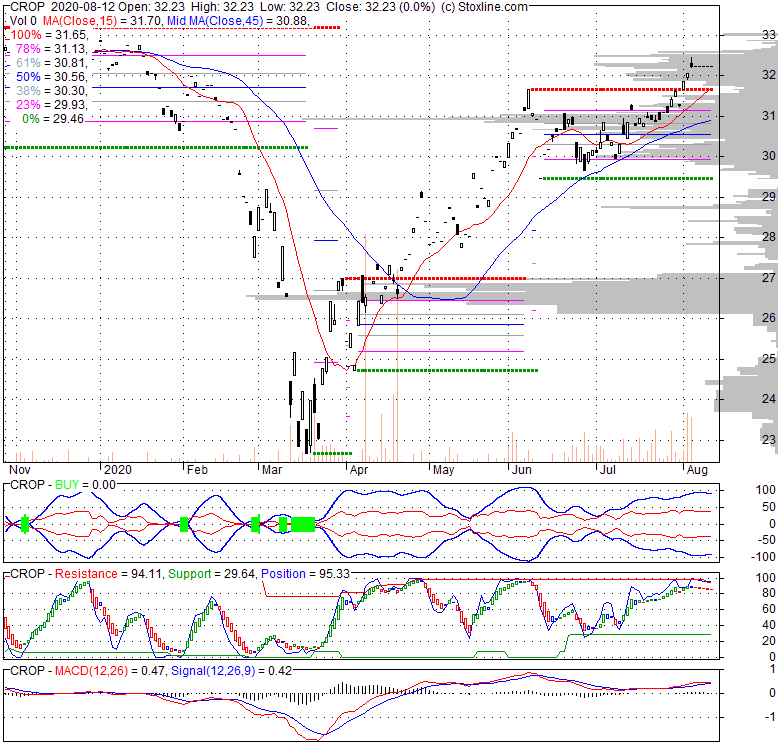
Task: Click the 'CROP - BUY = 0.00' indicator title
Action: coord(63,485)
